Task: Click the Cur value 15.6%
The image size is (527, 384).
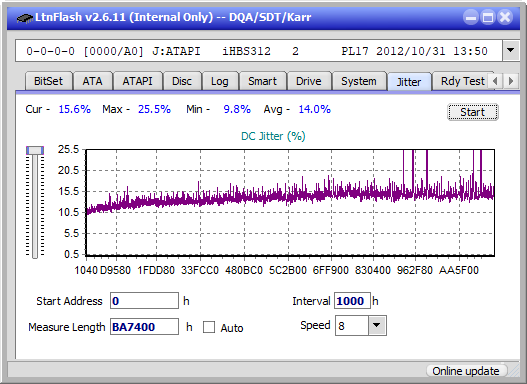Action: (75, 109)
